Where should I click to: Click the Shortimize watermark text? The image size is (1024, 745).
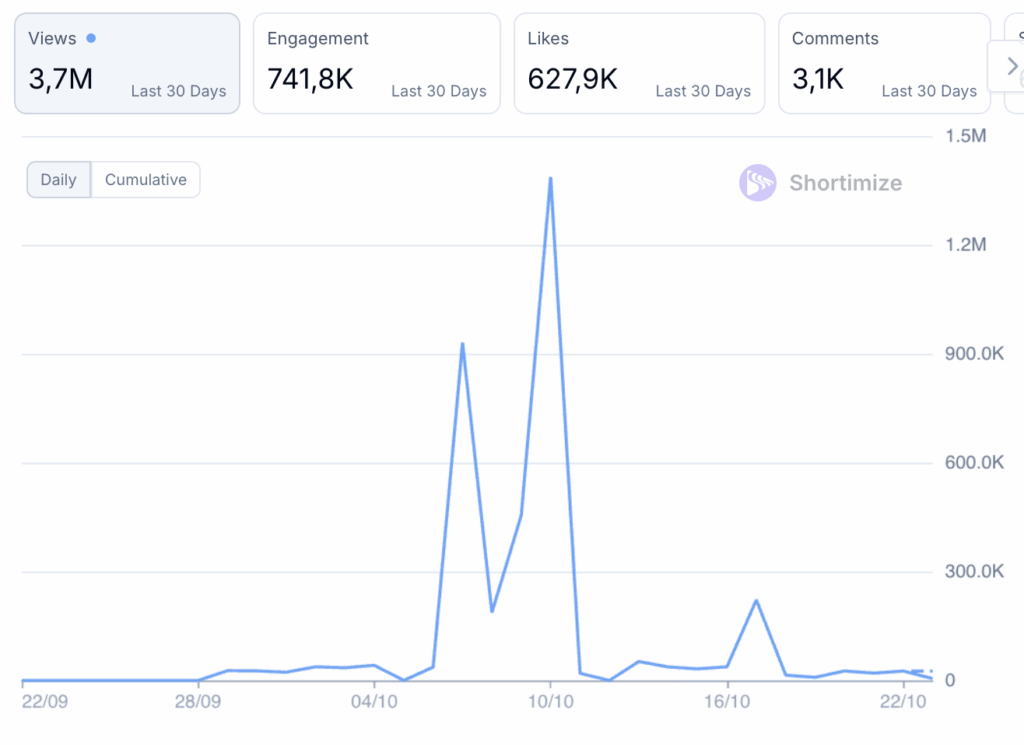coord(845,183)
